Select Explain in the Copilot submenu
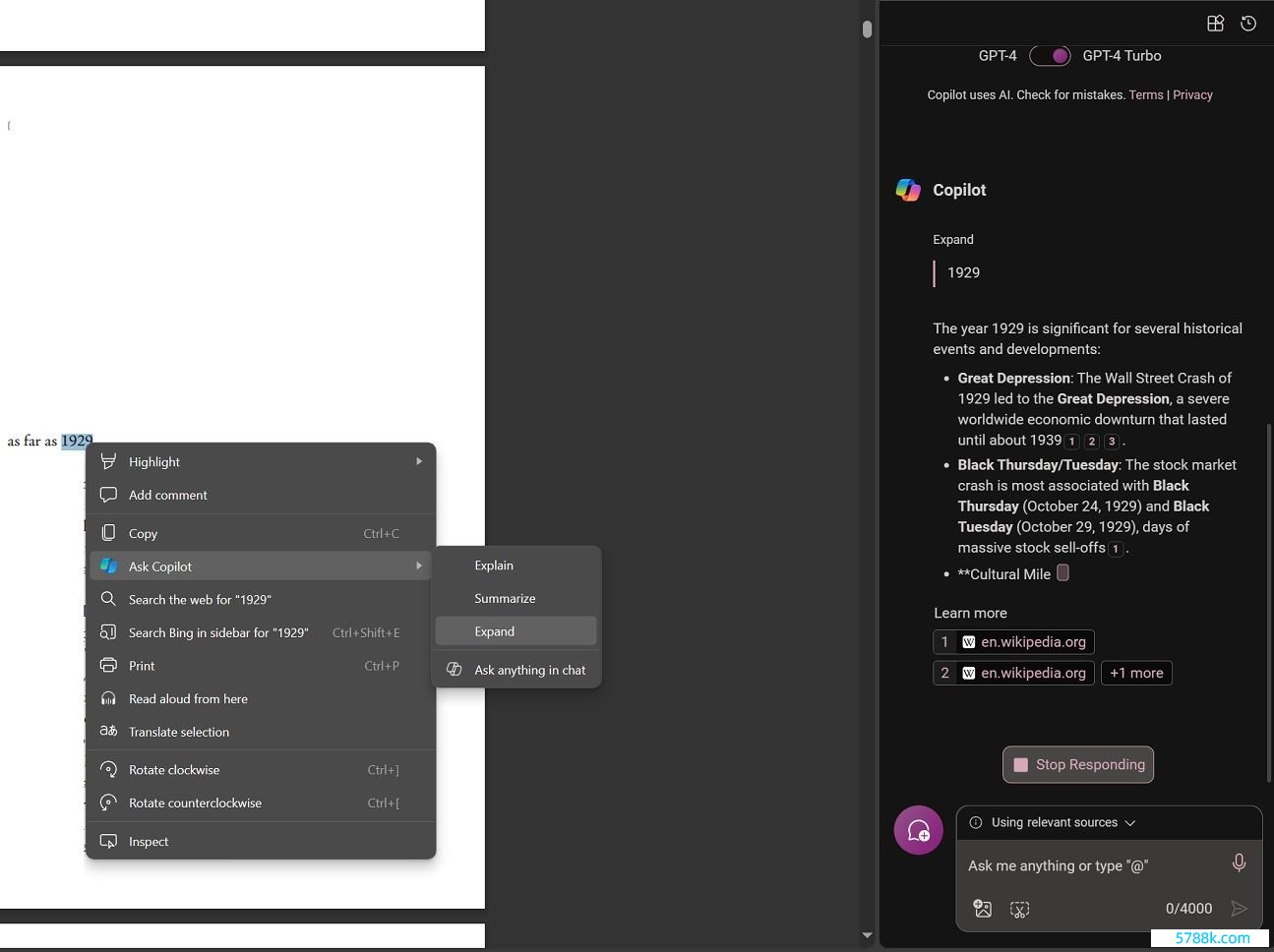1274x952 pixels. 516,565
